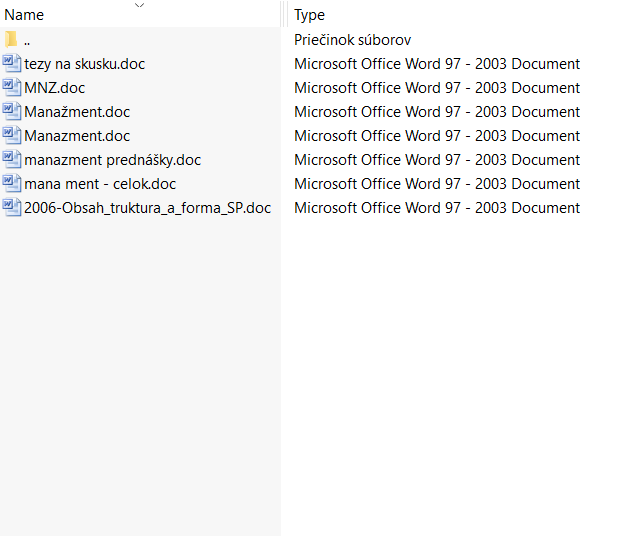Select the icon of manazment prednášky.doc
This screenshot has width=628, height=536.
[x=11, y=159]
